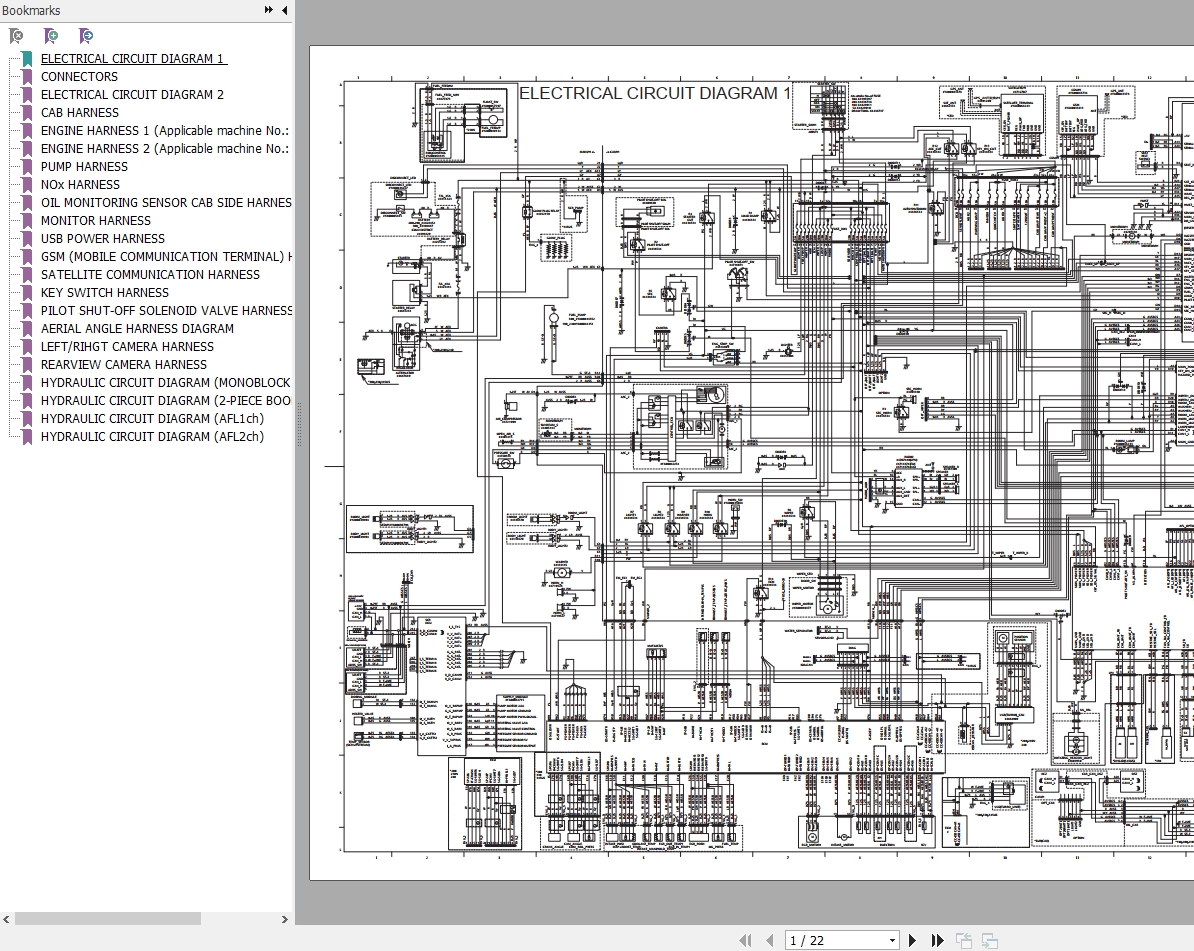The width and height of the screenshot is (1194, 951).
Task: Open the KEY SWITCH HARNESS bookmark
Action: tap(105, 293)
